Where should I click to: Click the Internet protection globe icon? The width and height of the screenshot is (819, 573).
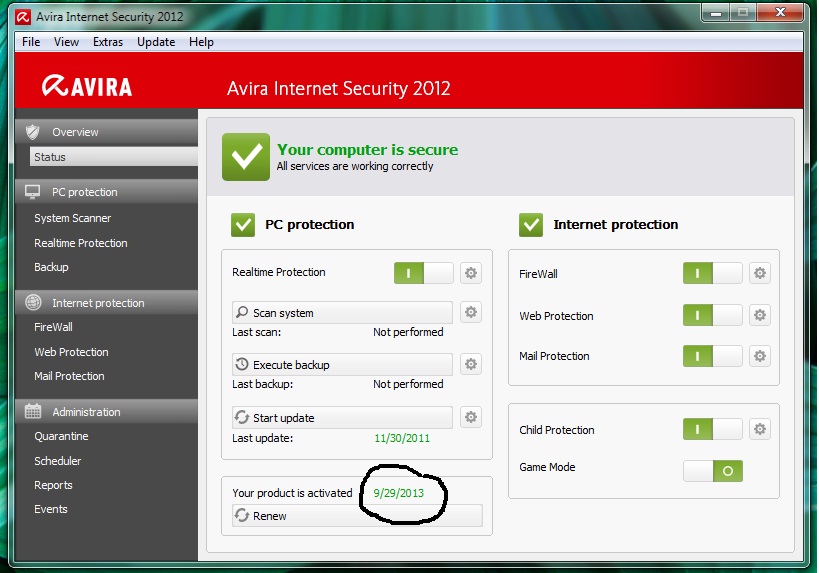[x=33, y=302]
